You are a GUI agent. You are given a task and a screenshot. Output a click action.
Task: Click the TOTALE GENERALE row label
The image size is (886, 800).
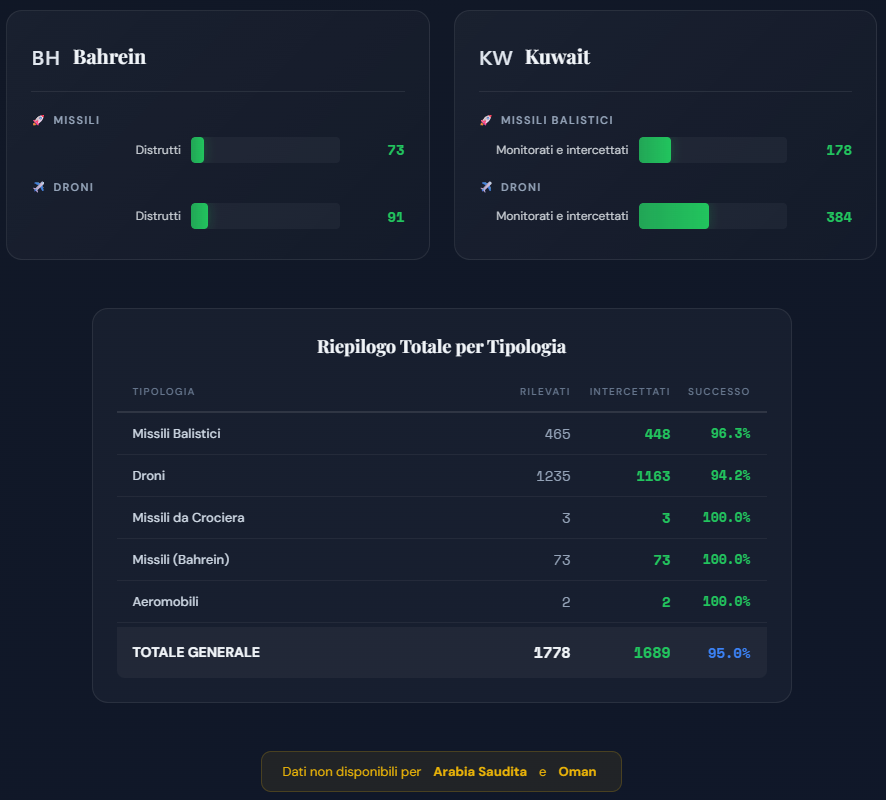pyautogui.click(x=196, y=652)
